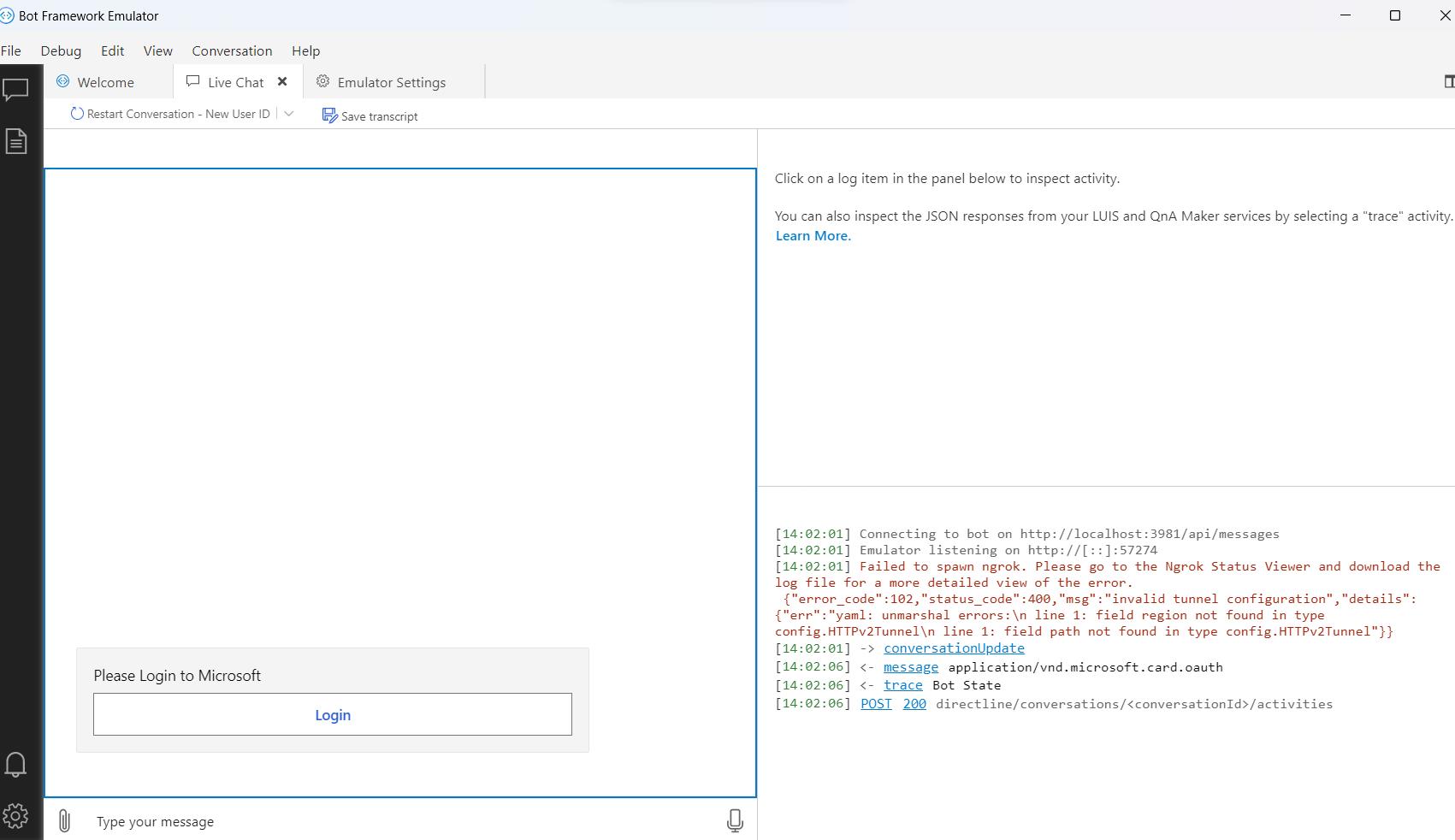Open the transcripts panel in the sidebar
The height and width of the screenshot is (840, 1455).
pyautogui.click(x=16, y=140)
